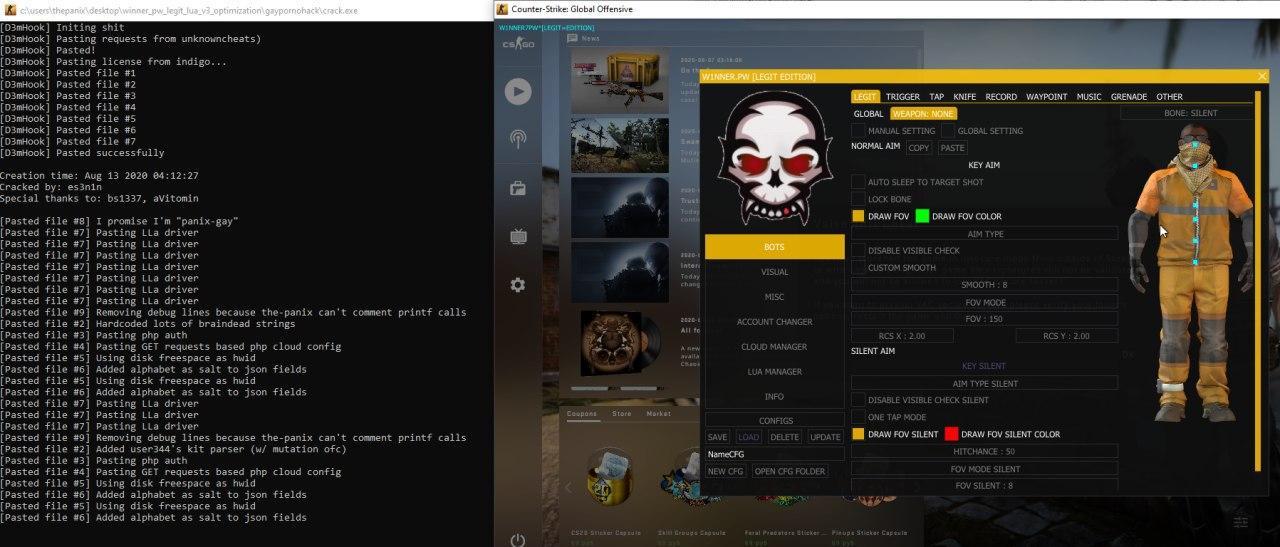
Task: Select the Global sub-tab
Action: tap(868, 114)
